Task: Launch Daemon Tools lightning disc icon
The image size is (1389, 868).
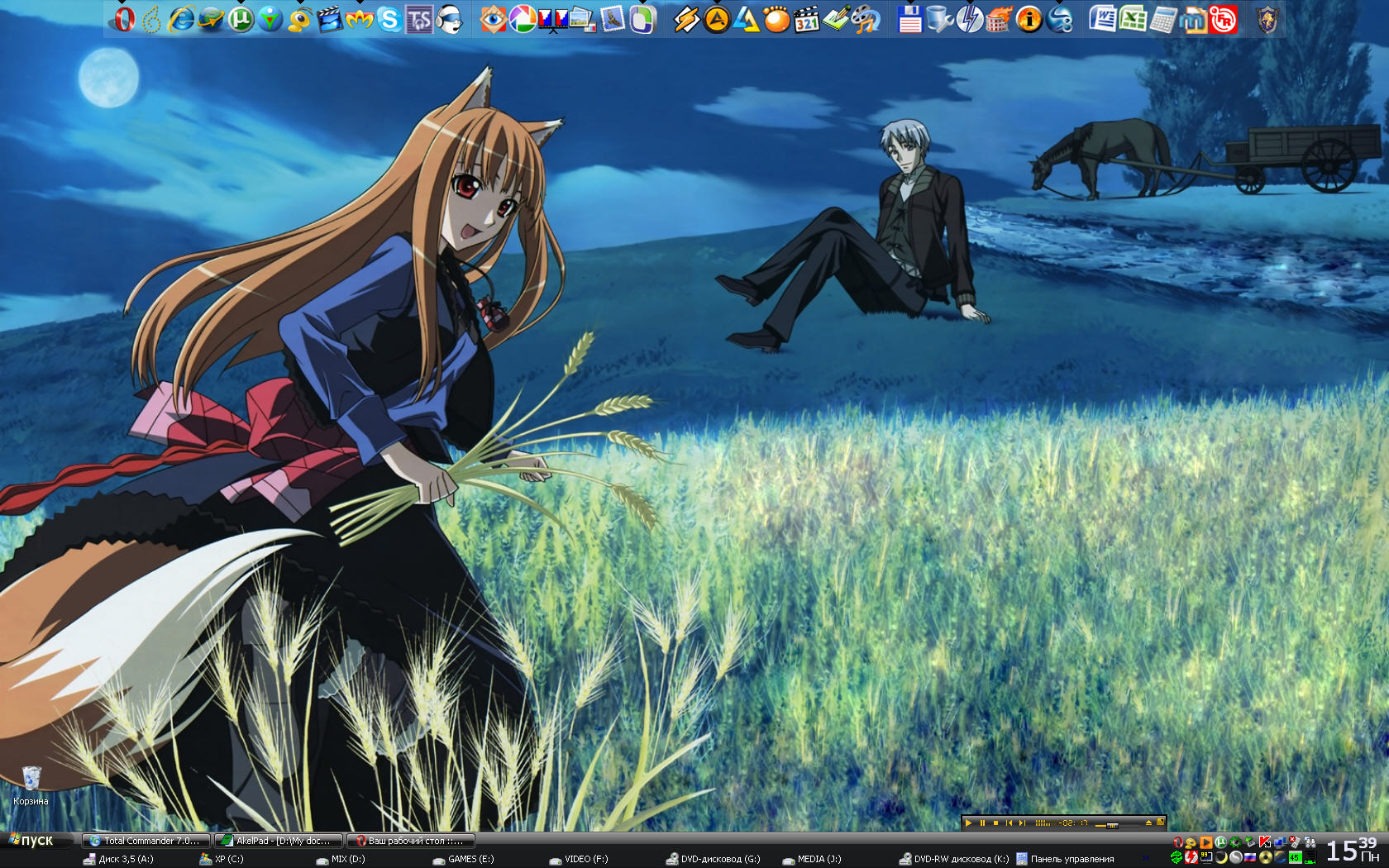Action: [969, 18]
